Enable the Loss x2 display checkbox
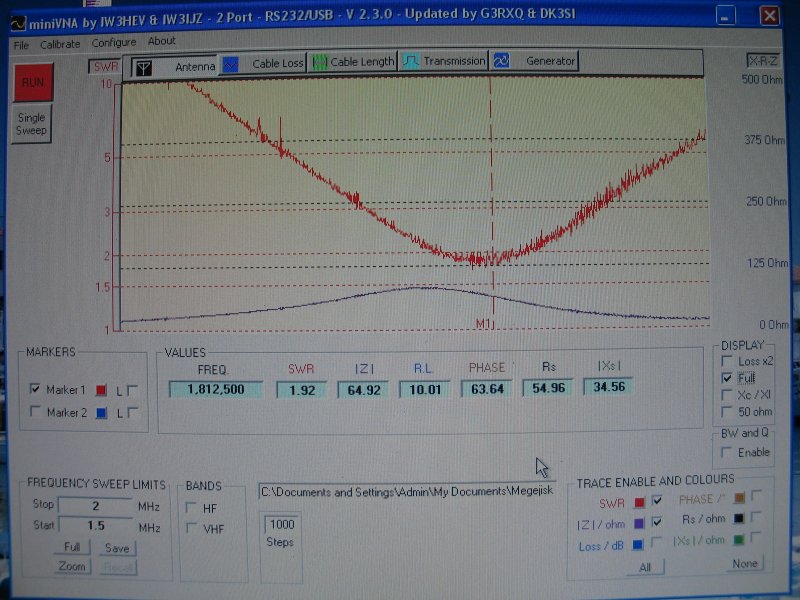The height and width of the screenshot is (600, 800). 727,361
